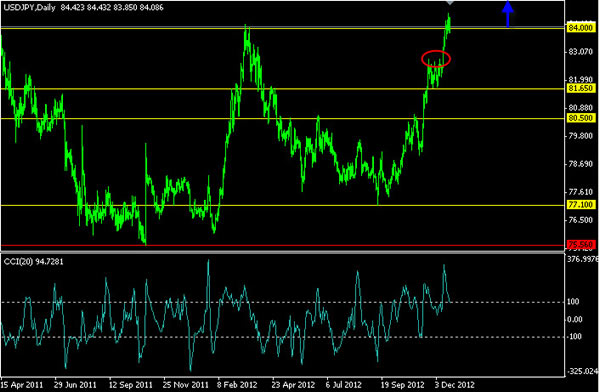Click the -325.024 CCI scale minimum
The width and height of the screenshot is (600, 392).
[x=583, y=371]
